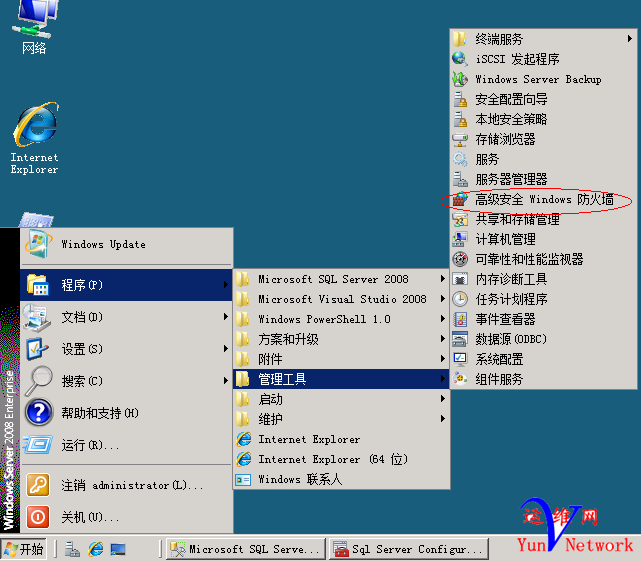Viewport: 641px width, 562px height.
Task: Click the 服务器管理器 icon
Action: [x=460, y=179]
